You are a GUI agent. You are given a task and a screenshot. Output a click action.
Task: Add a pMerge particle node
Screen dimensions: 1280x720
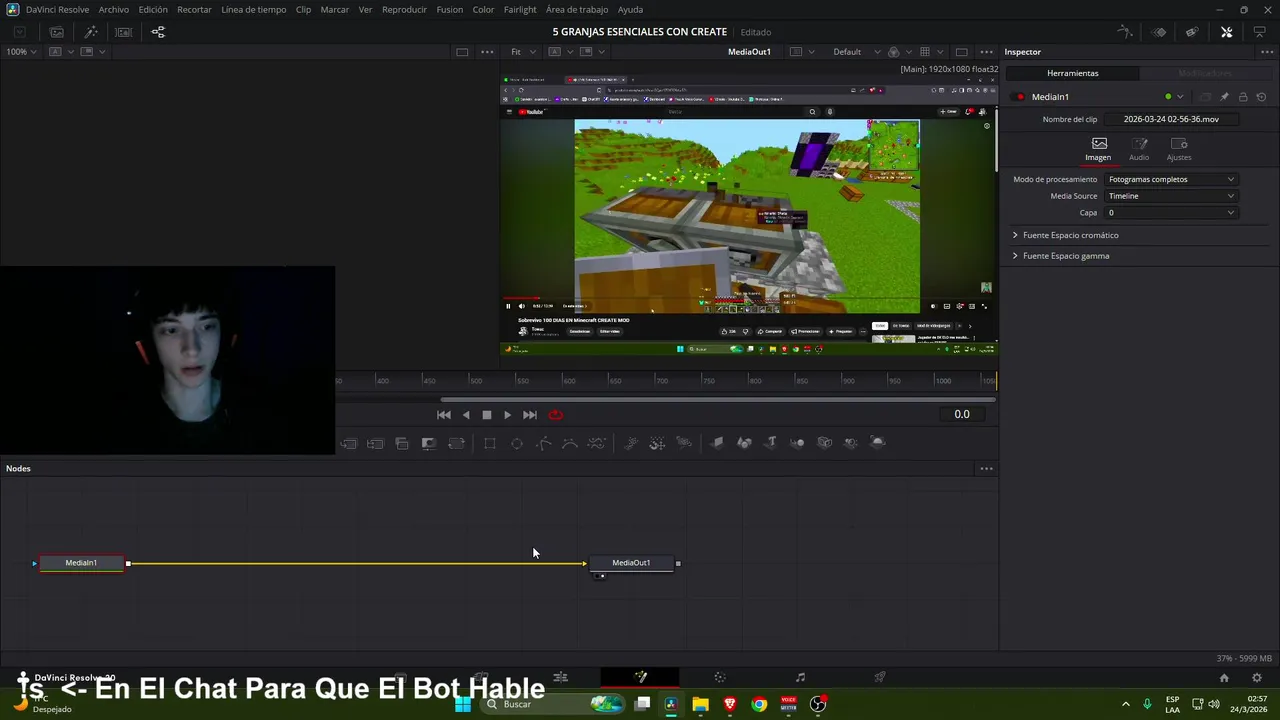(x=657, y=443)
